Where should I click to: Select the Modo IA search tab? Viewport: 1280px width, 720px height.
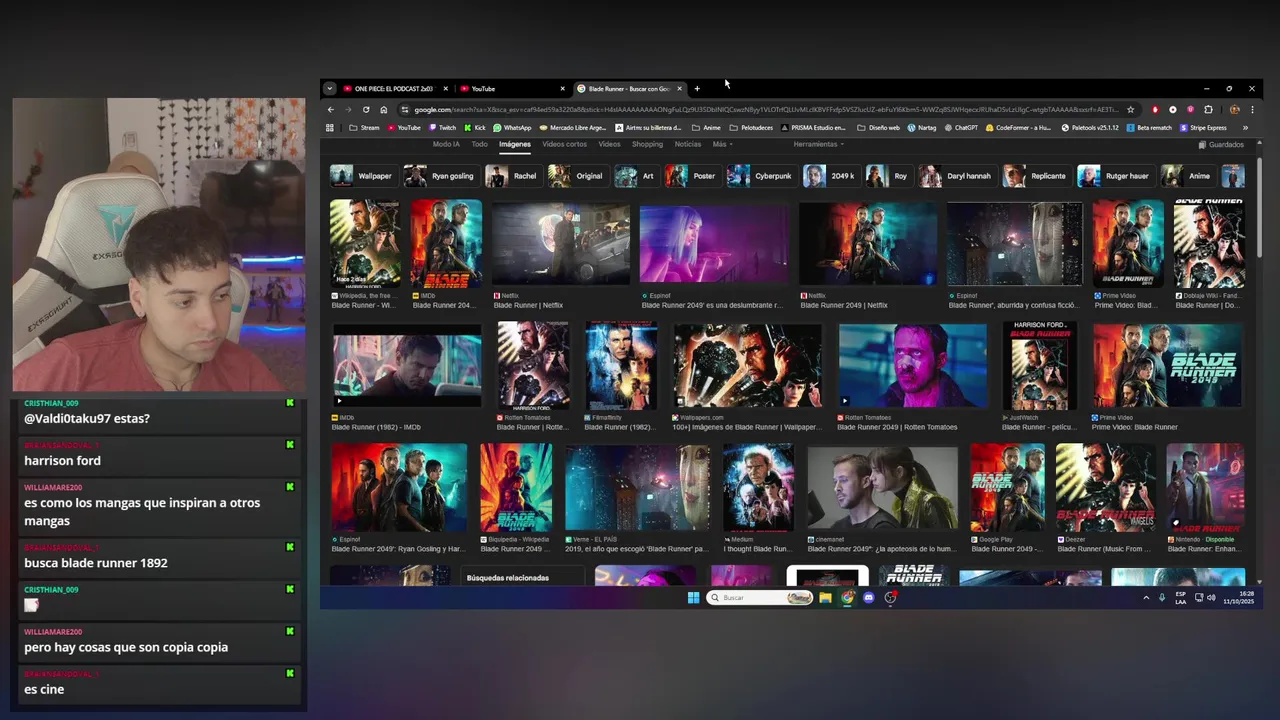point(446,145)
